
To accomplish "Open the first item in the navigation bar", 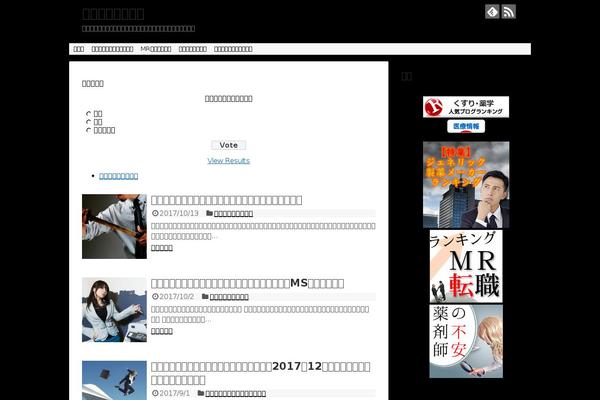I will [x=79, y=49].
